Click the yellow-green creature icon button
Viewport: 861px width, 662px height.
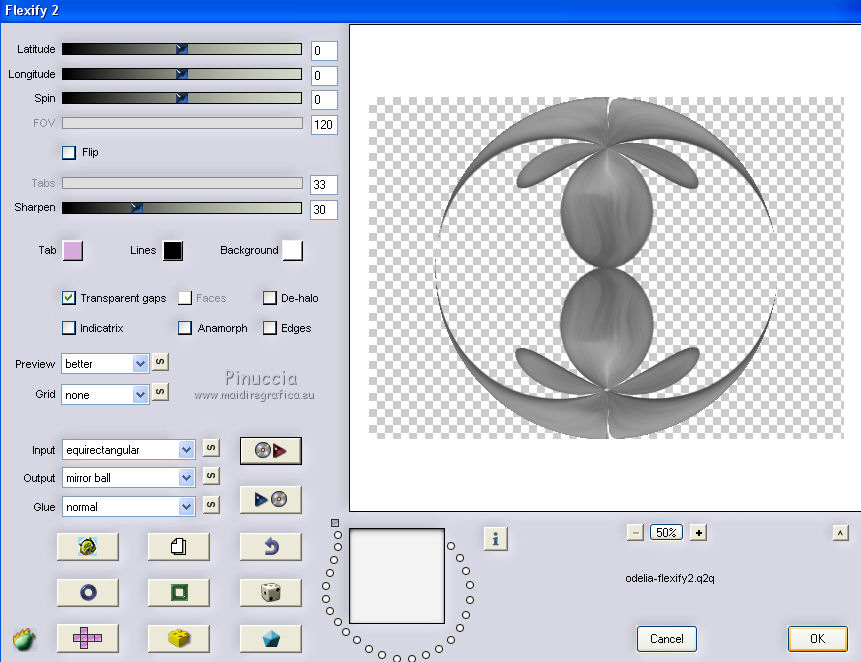[x=88, y=547]
